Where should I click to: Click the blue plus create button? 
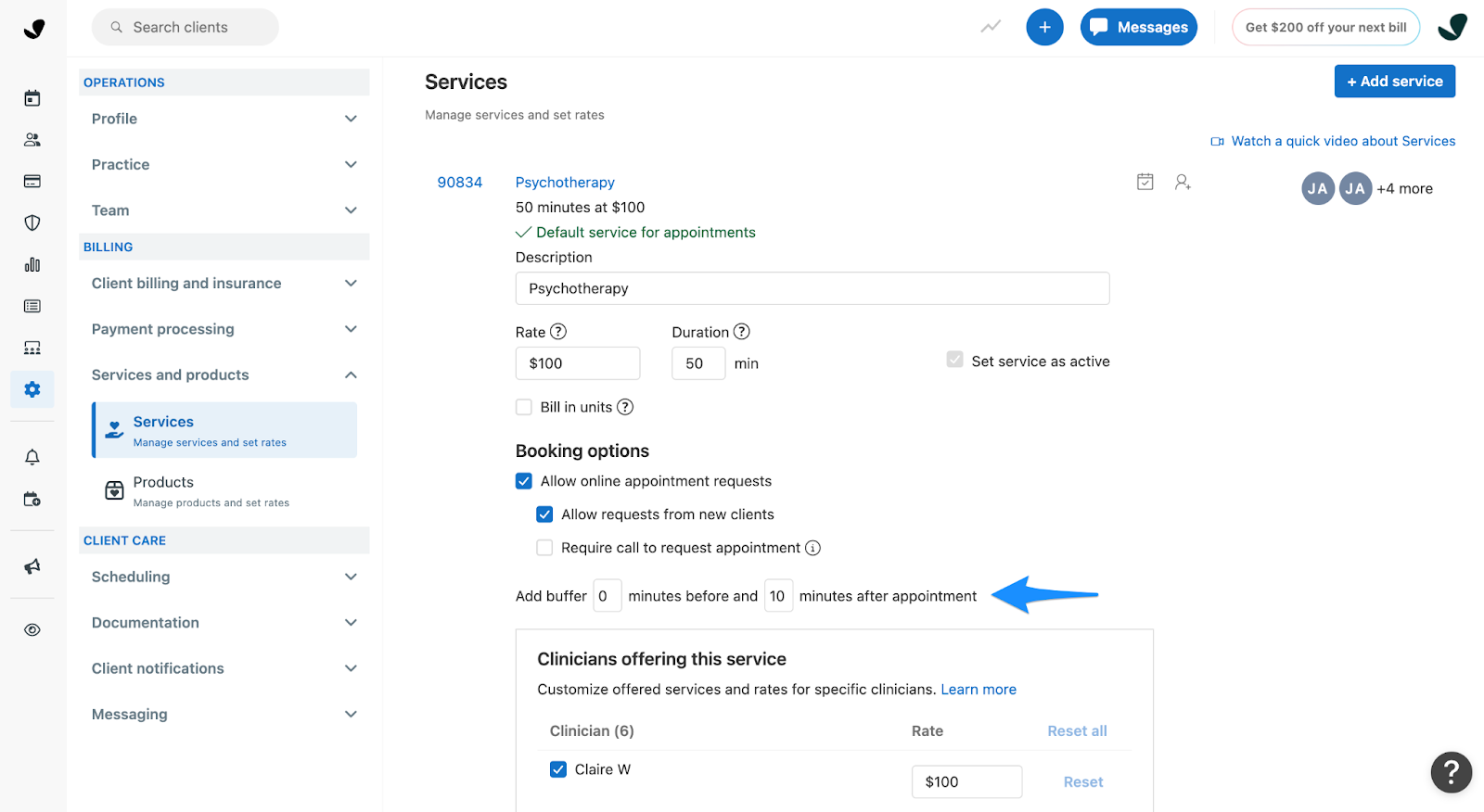pyautogui.click(x=1044, y=27)
